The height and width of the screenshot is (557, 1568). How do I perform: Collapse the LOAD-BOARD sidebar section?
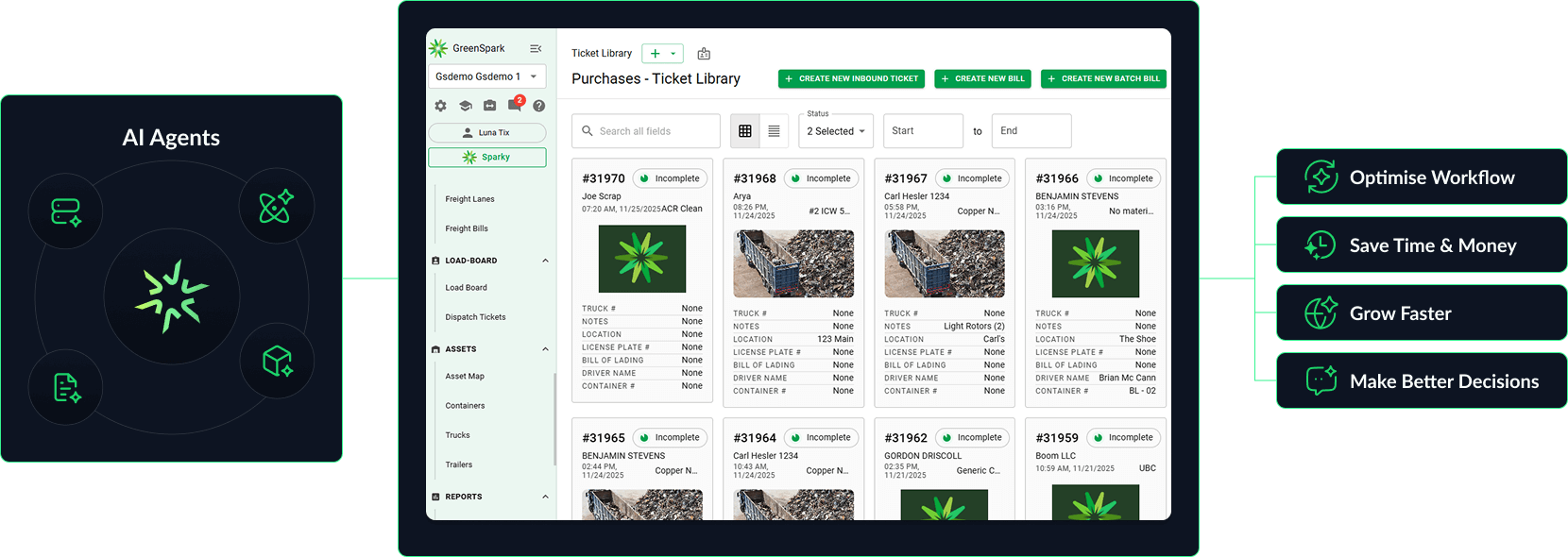point(545,261)
